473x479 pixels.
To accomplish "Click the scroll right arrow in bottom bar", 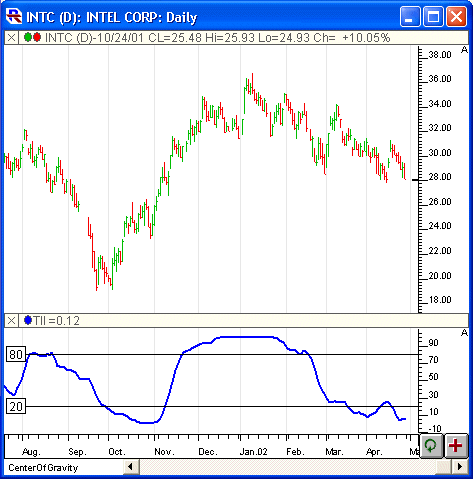I will click(460, 467).
